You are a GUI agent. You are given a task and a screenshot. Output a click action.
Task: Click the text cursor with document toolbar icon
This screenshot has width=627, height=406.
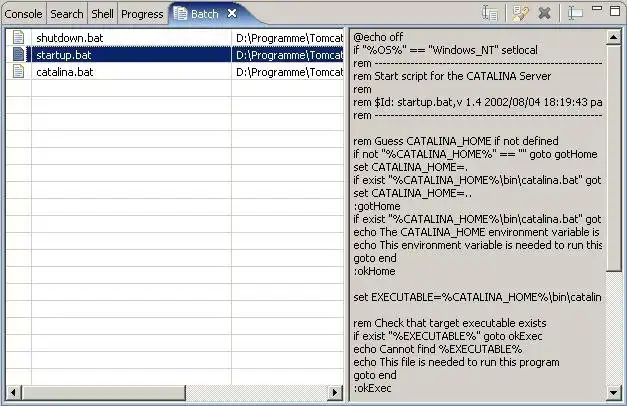490,13
